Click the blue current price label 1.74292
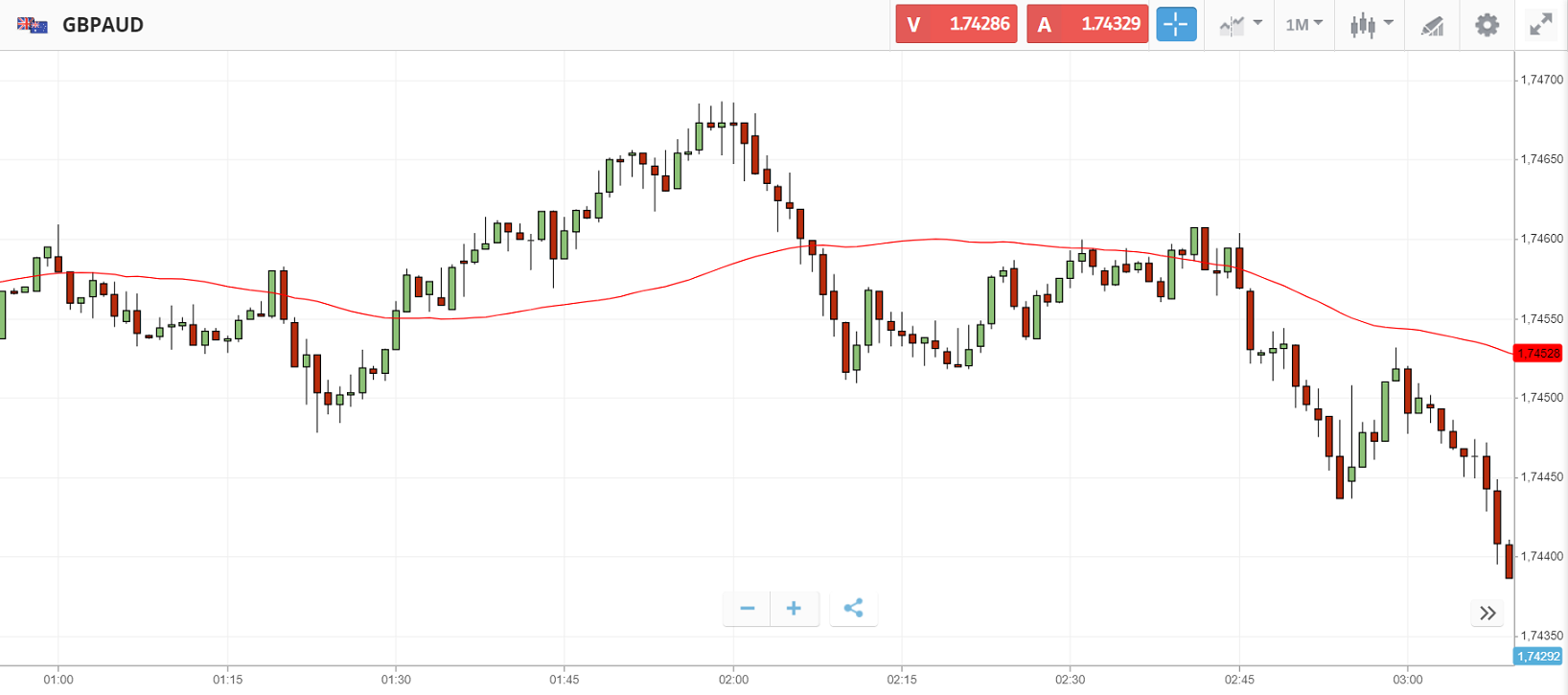The image size is (1568, 695). (x=1538, y=657)
